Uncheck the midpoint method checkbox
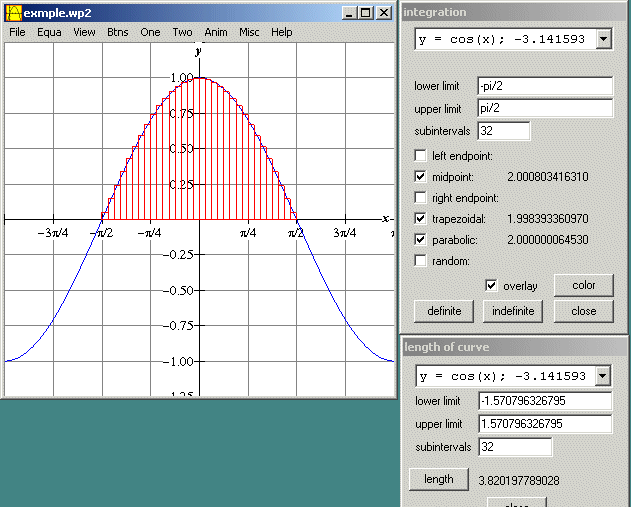 [420, 177]
